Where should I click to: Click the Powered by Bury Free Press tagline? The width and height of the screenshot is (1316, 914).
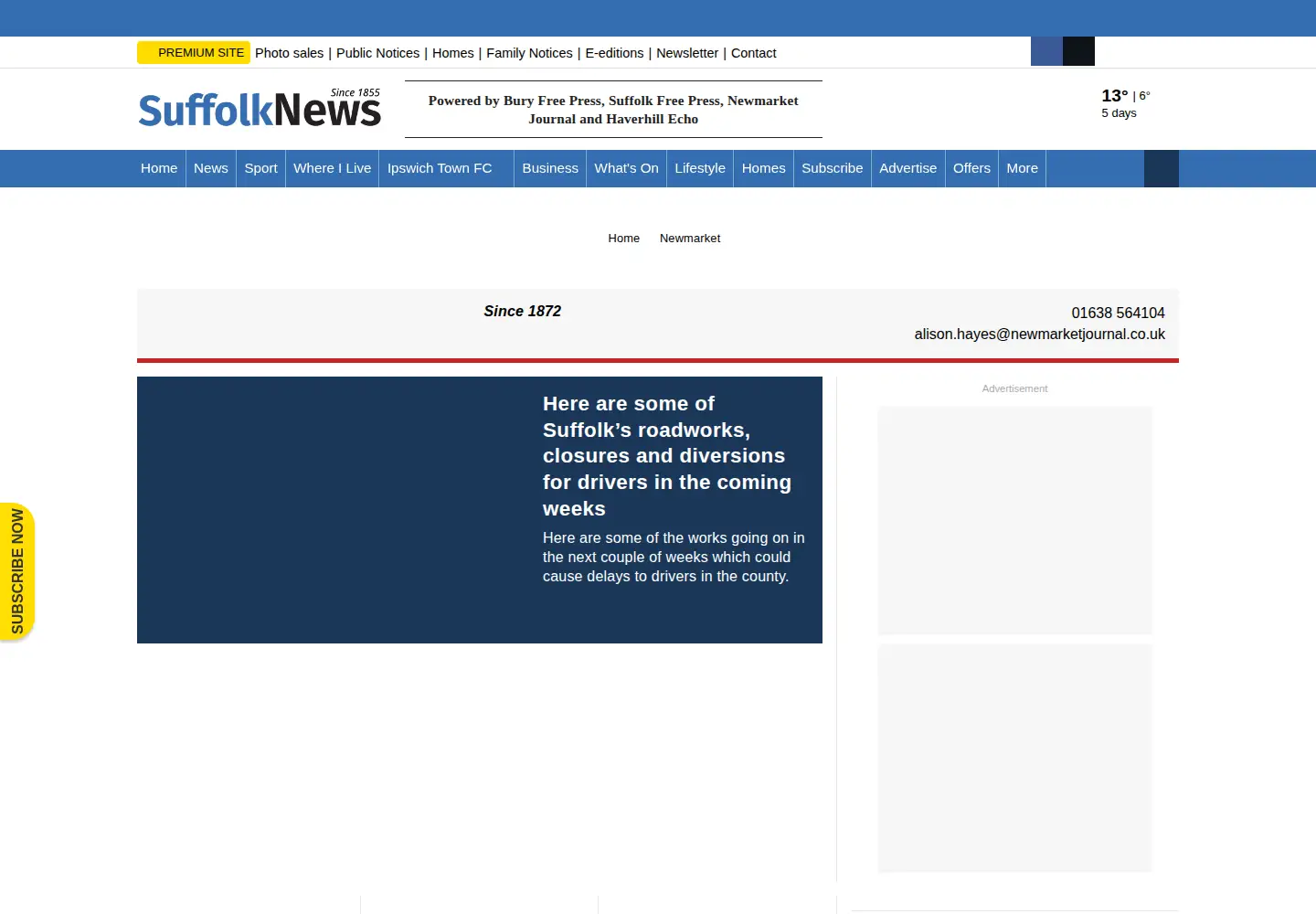(x=613, y=110)
